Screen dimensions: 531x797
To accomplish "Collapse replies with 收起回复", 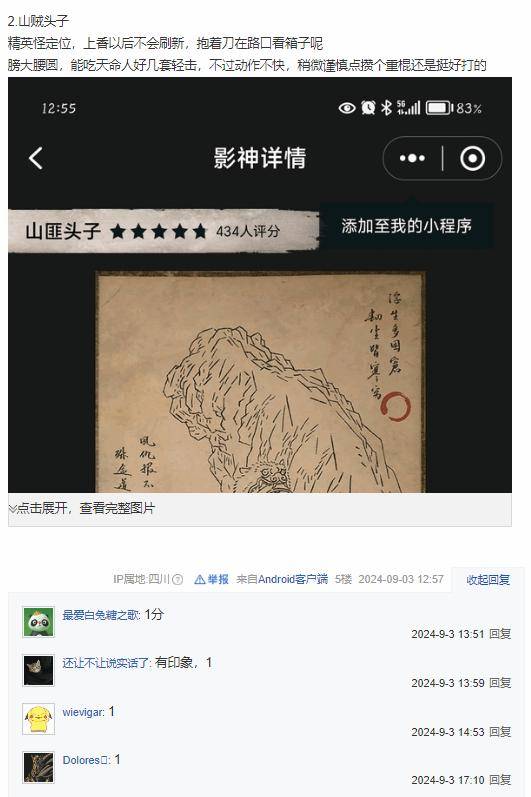I will (488, 579).
